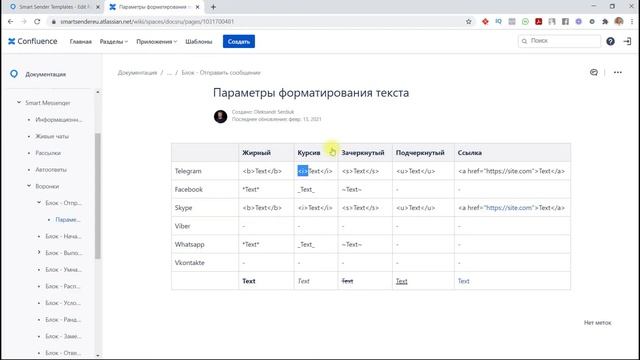Collapse the Блок - Отпр... tree node
The height and width of the screenshot is (360, 640).
tap(39, 202)
